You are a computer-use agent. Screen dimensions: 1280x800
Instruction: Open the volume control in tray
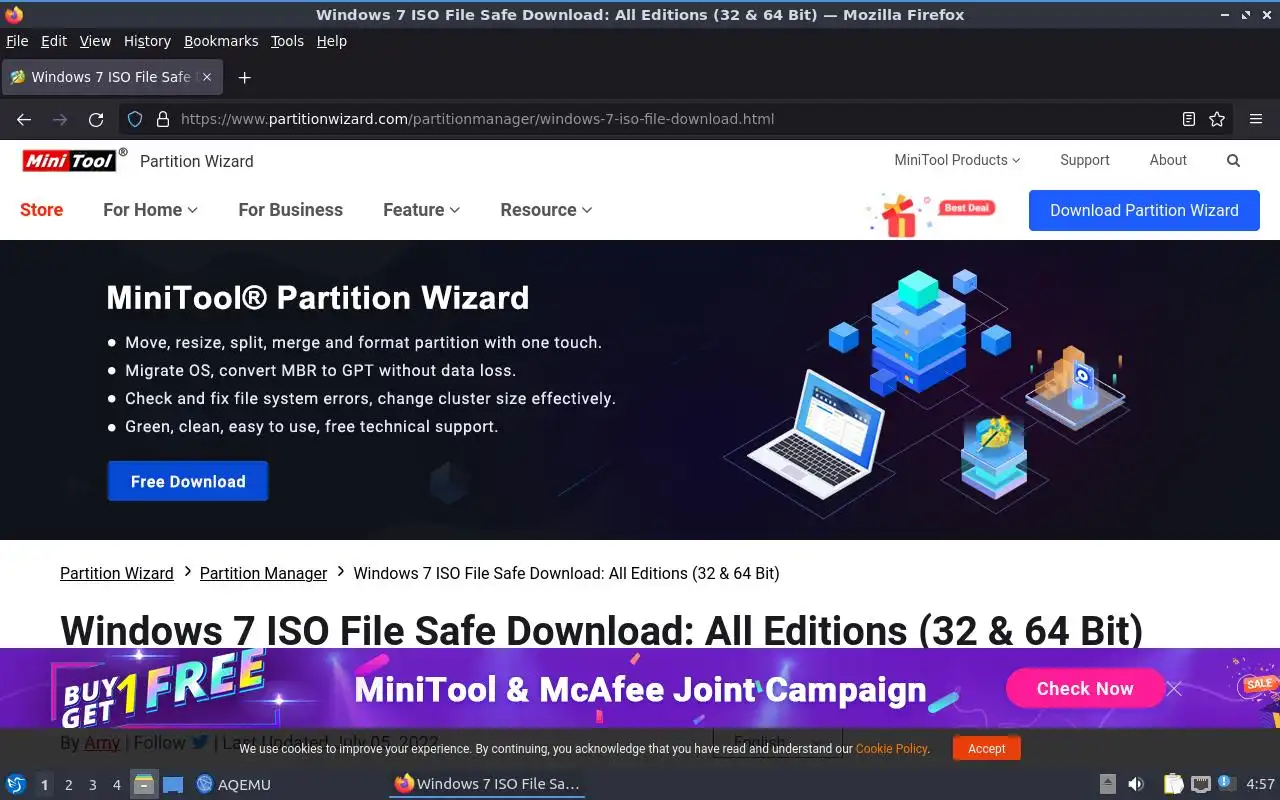tap(1136, 784)
